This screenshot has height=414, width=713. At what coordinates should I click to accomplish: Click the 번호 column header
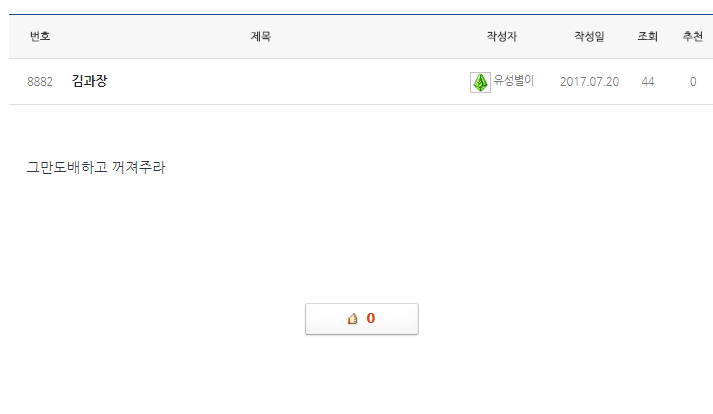[40, 36]
